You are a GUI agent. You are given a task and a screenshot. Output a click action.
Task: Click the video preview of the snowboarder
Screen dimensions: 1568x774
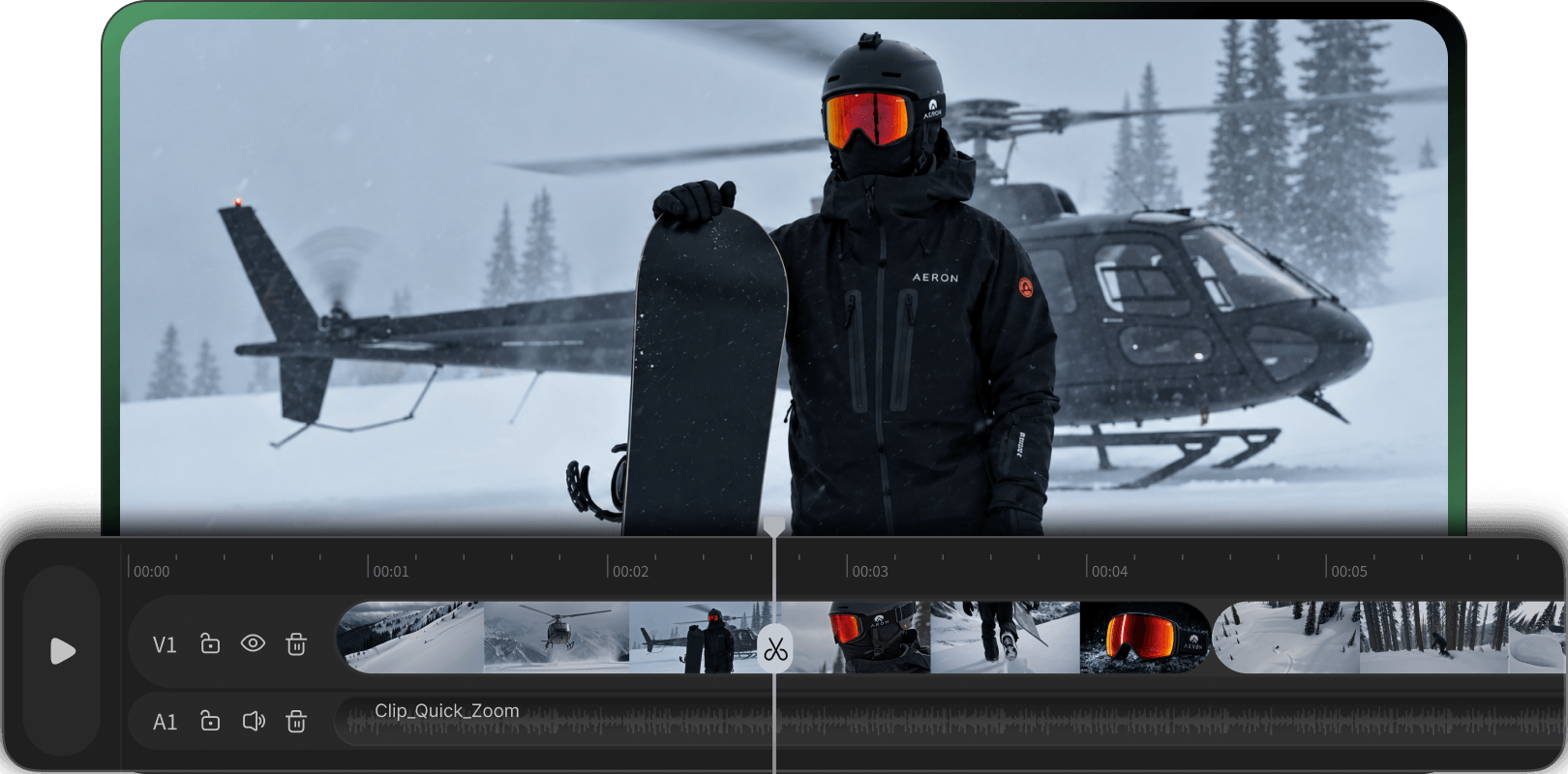784,278
